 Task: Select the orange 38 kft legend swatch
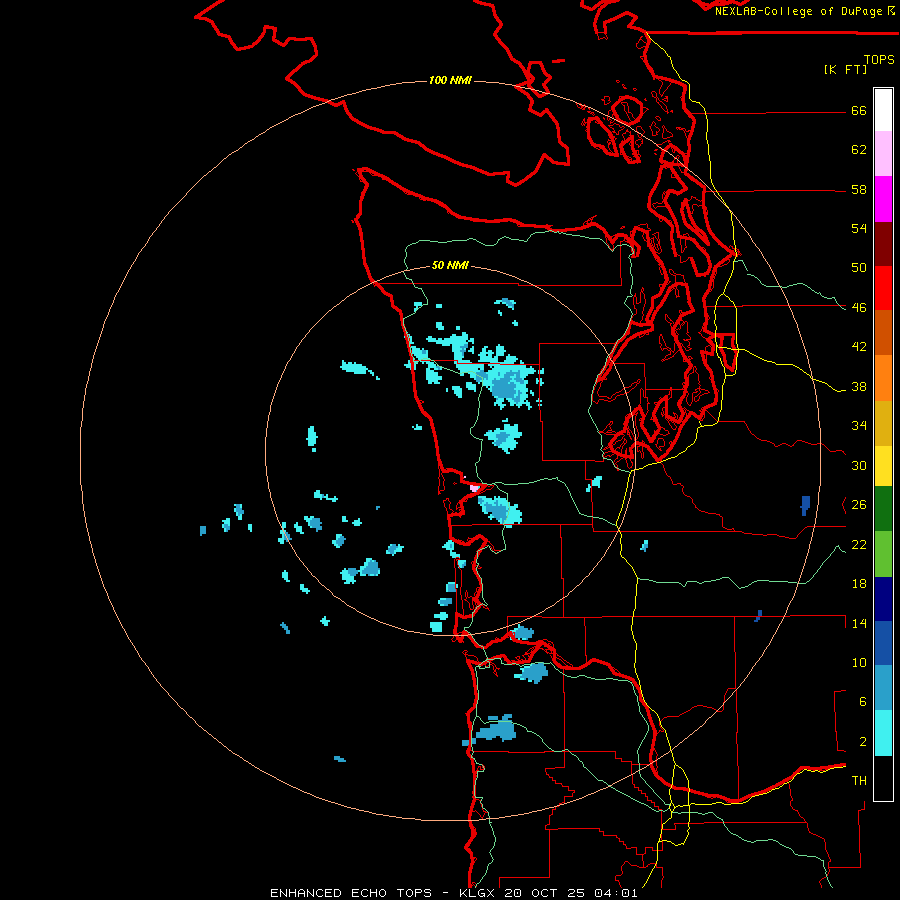pyautogui.click(x=883, y=377)
